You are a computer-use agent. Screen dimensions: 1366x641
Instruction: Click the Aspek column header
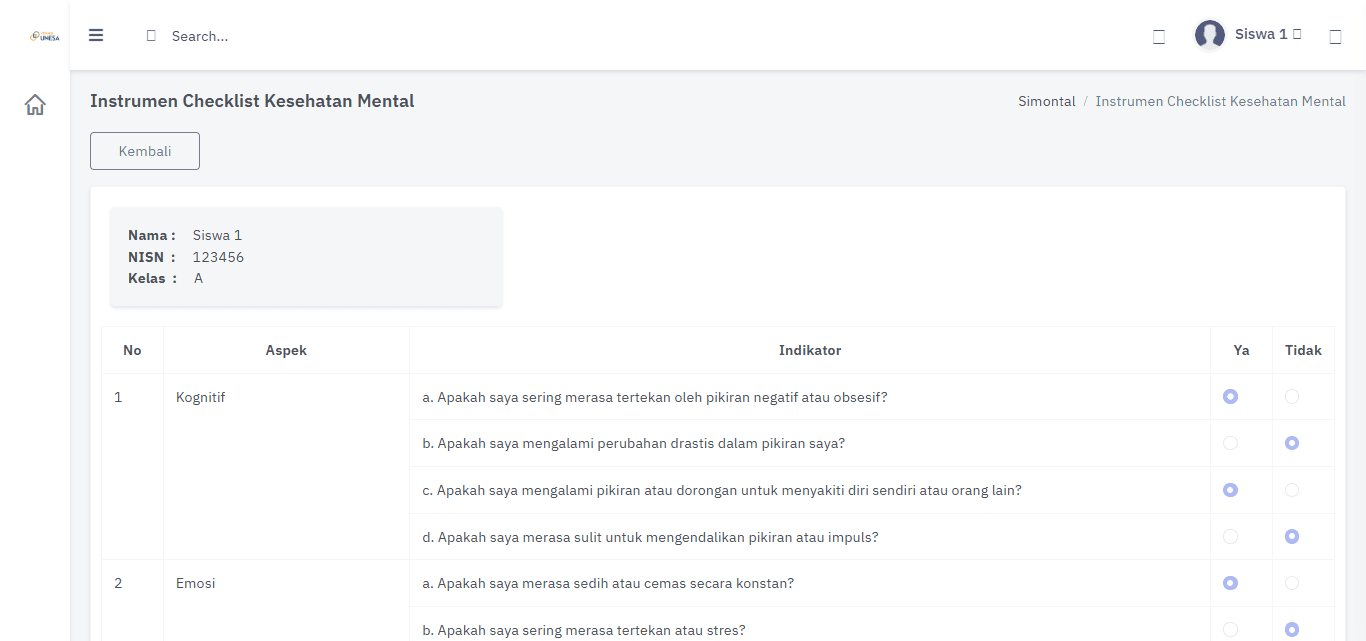(x=286, y=350)
